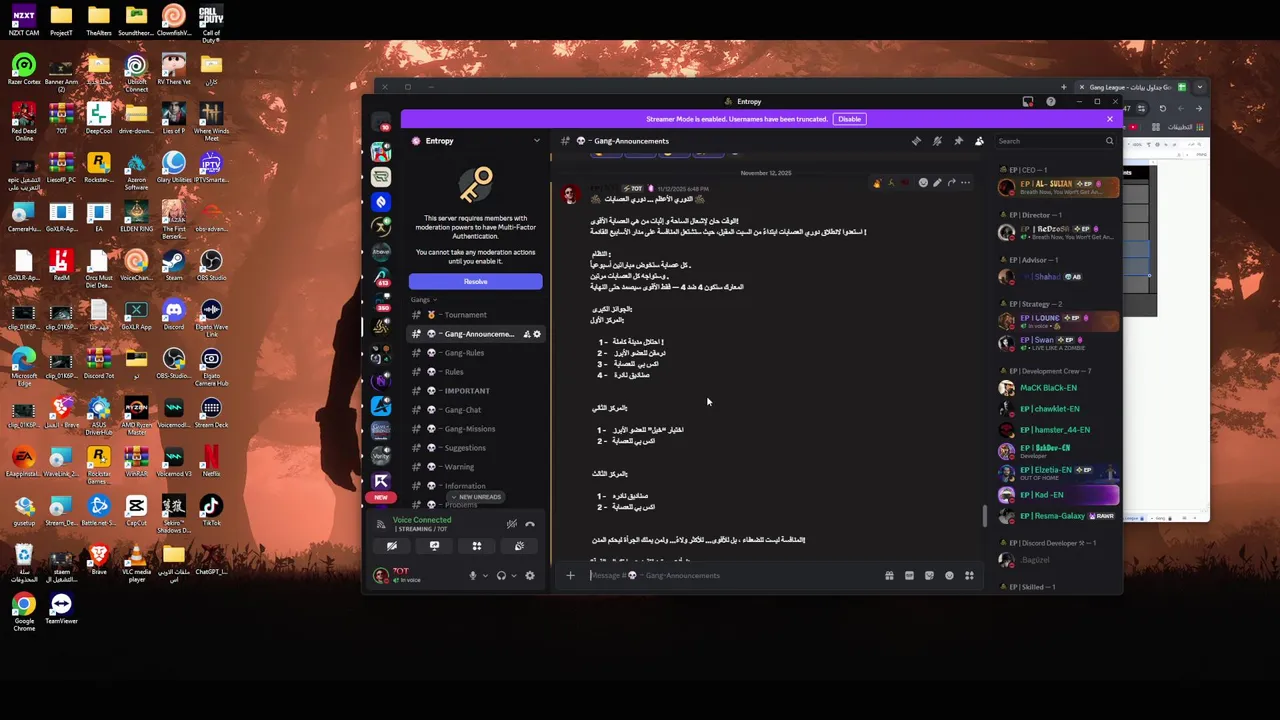Open microphone input options arrow

point(485,576)
